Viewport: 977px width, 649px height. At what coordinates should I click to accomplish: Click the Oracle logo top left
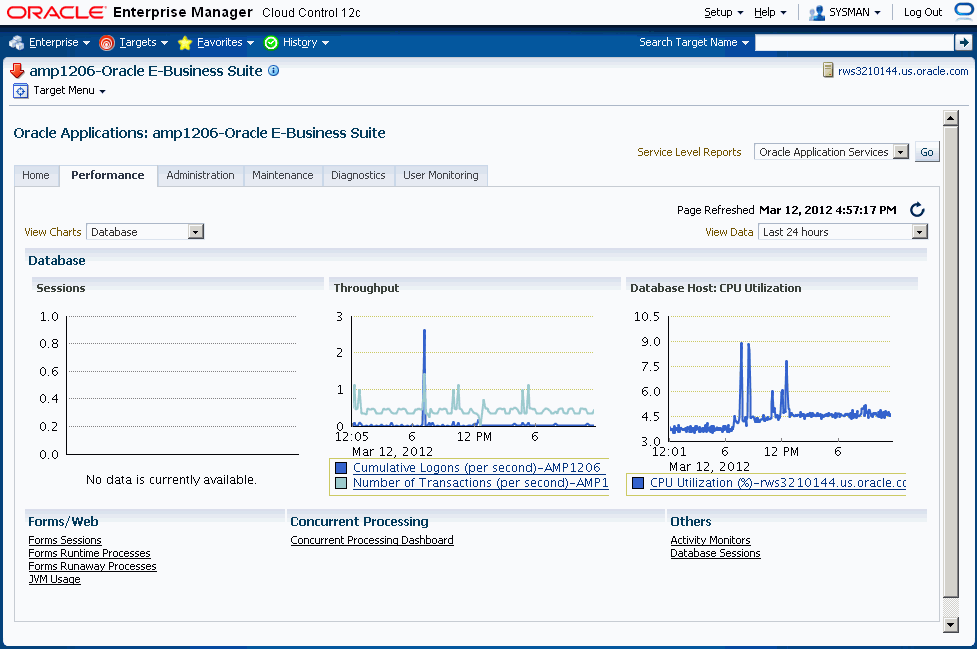[57, 12]
